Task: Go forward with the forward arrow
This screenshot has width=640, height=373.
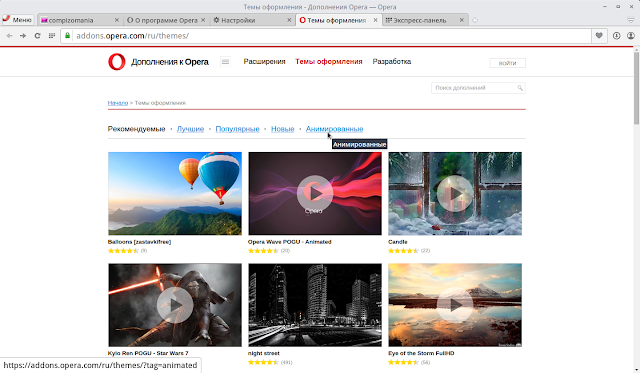Action: click(23, 36)
